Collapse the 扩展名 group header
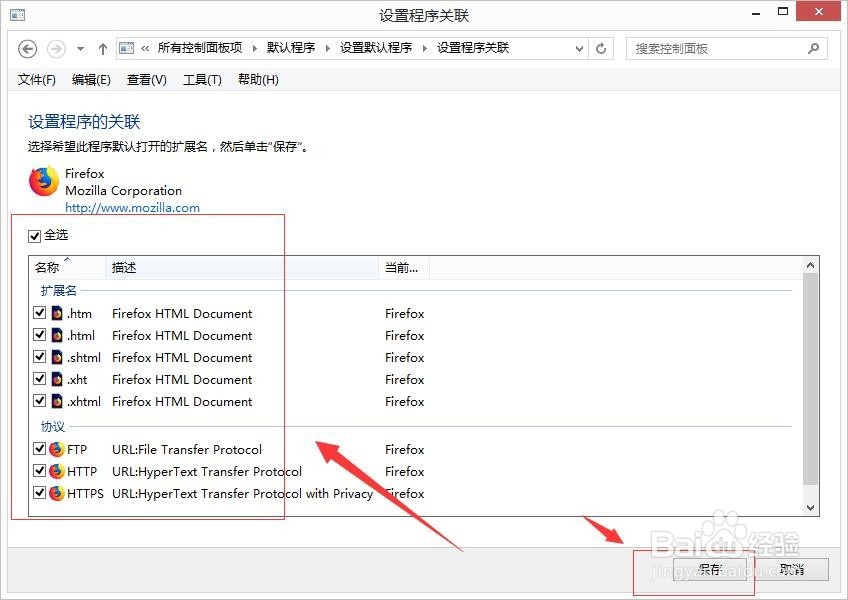The image size is (848, 600). click(x=58, y=291)
